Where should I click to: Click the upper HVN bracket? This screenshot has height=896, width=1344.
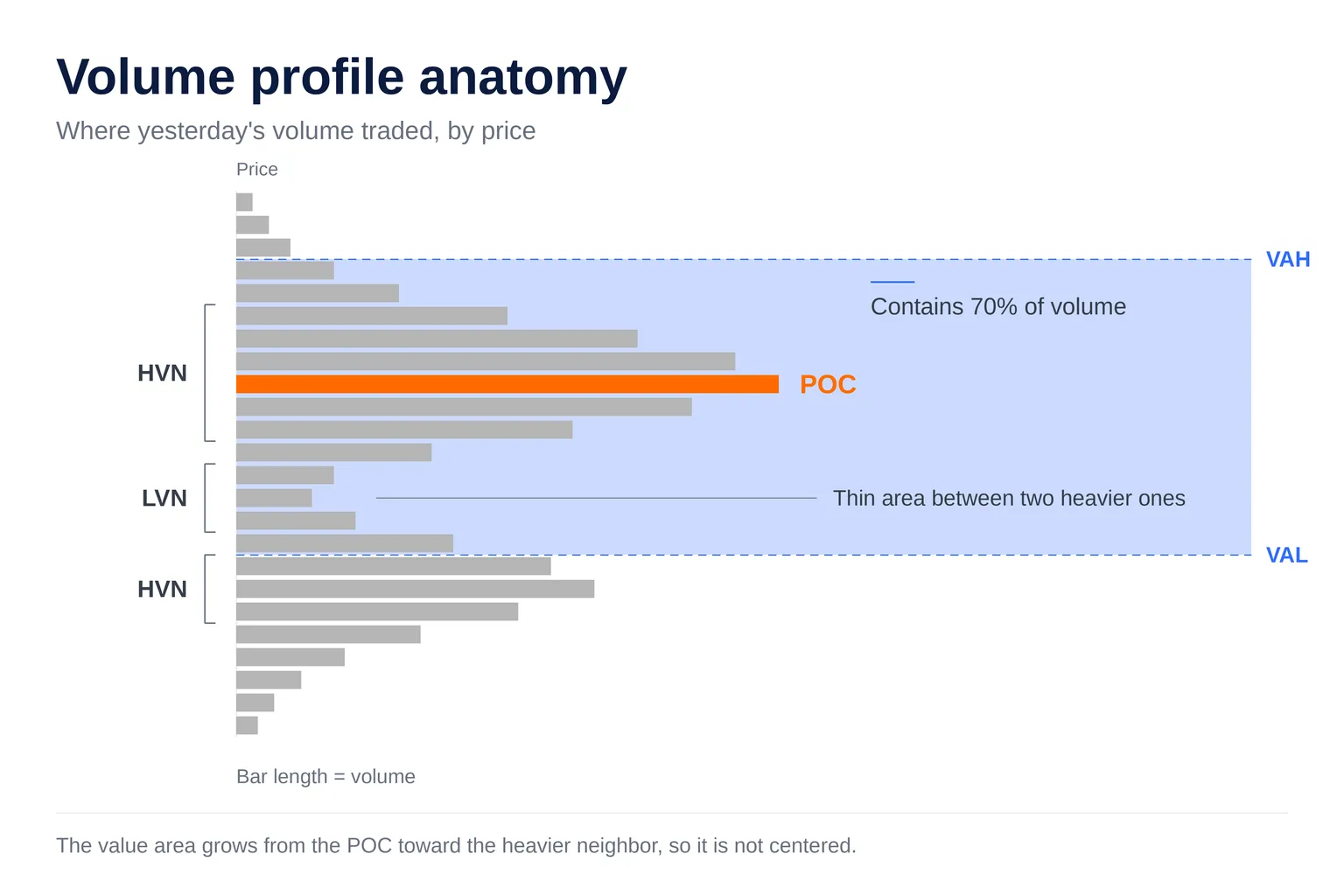pyautogui.click(x=209, y=373)
